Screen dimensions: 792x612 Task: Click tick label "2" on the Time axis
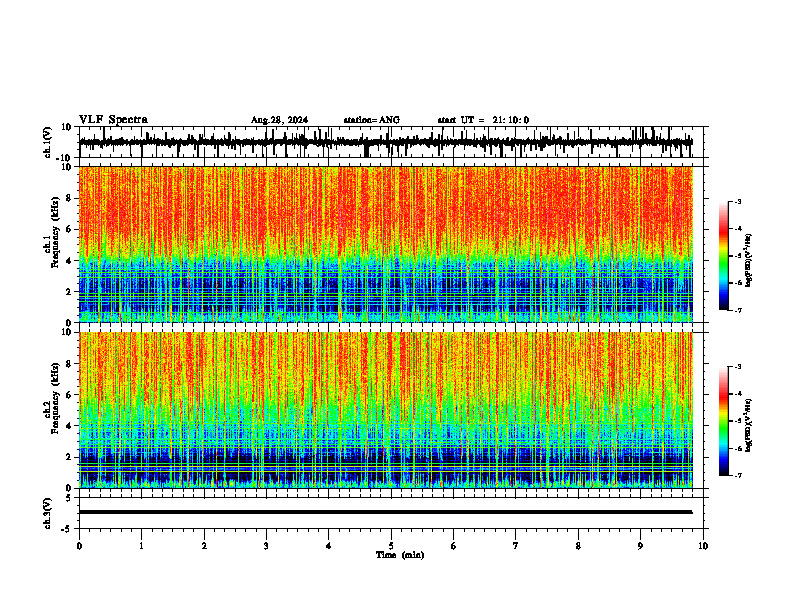point(204,546)
